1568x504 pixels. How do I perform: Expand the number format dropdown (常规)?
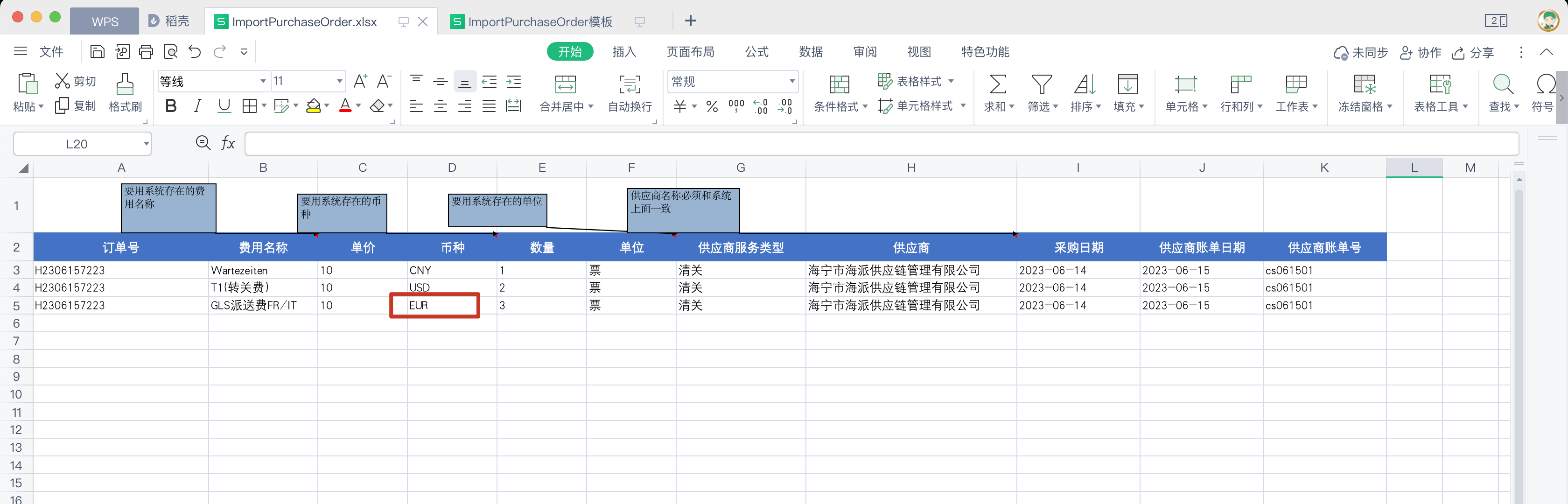tap(791, 81)
